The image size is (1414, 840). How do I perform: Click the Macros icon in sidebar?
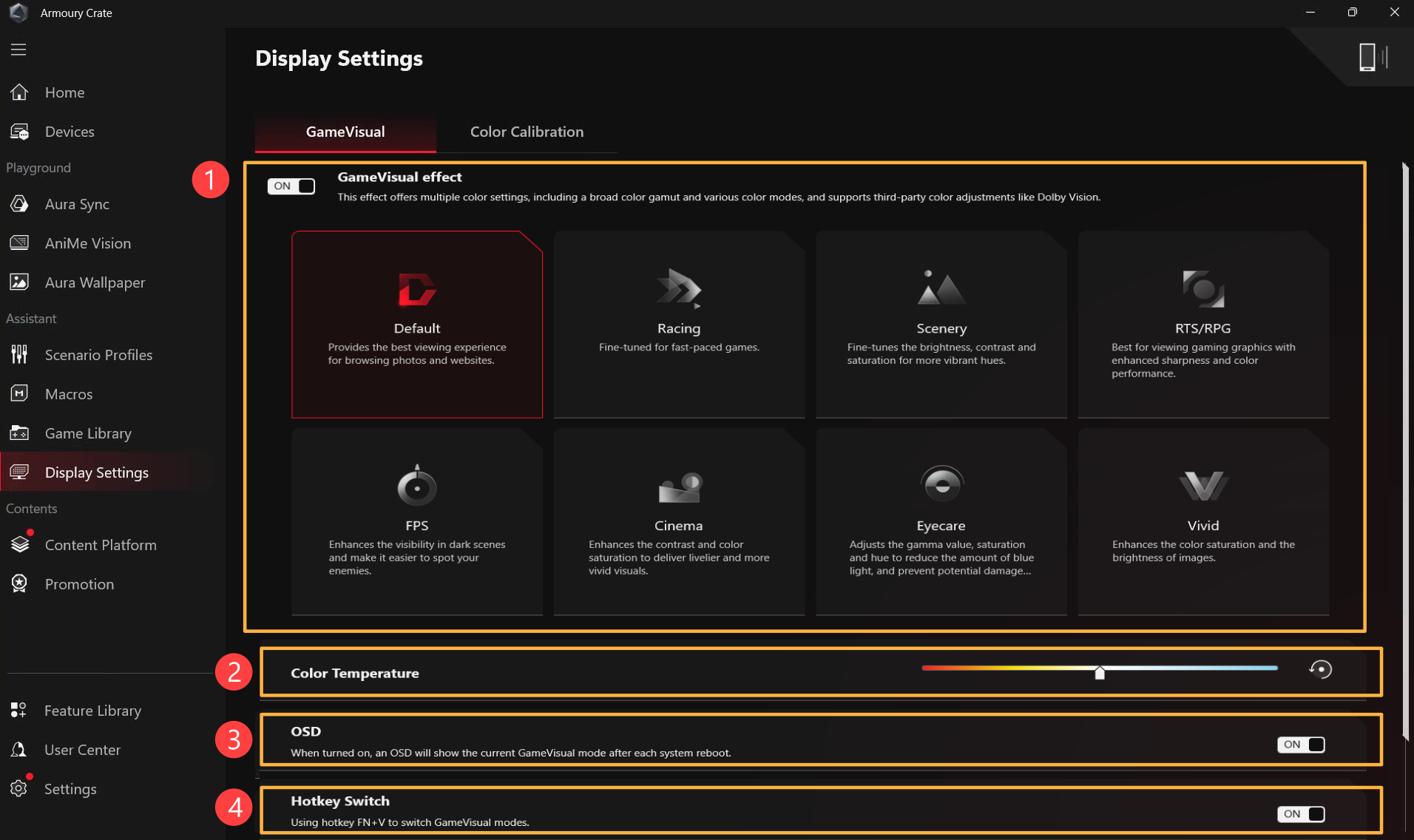pyautogui.click(x=19, y=394)
